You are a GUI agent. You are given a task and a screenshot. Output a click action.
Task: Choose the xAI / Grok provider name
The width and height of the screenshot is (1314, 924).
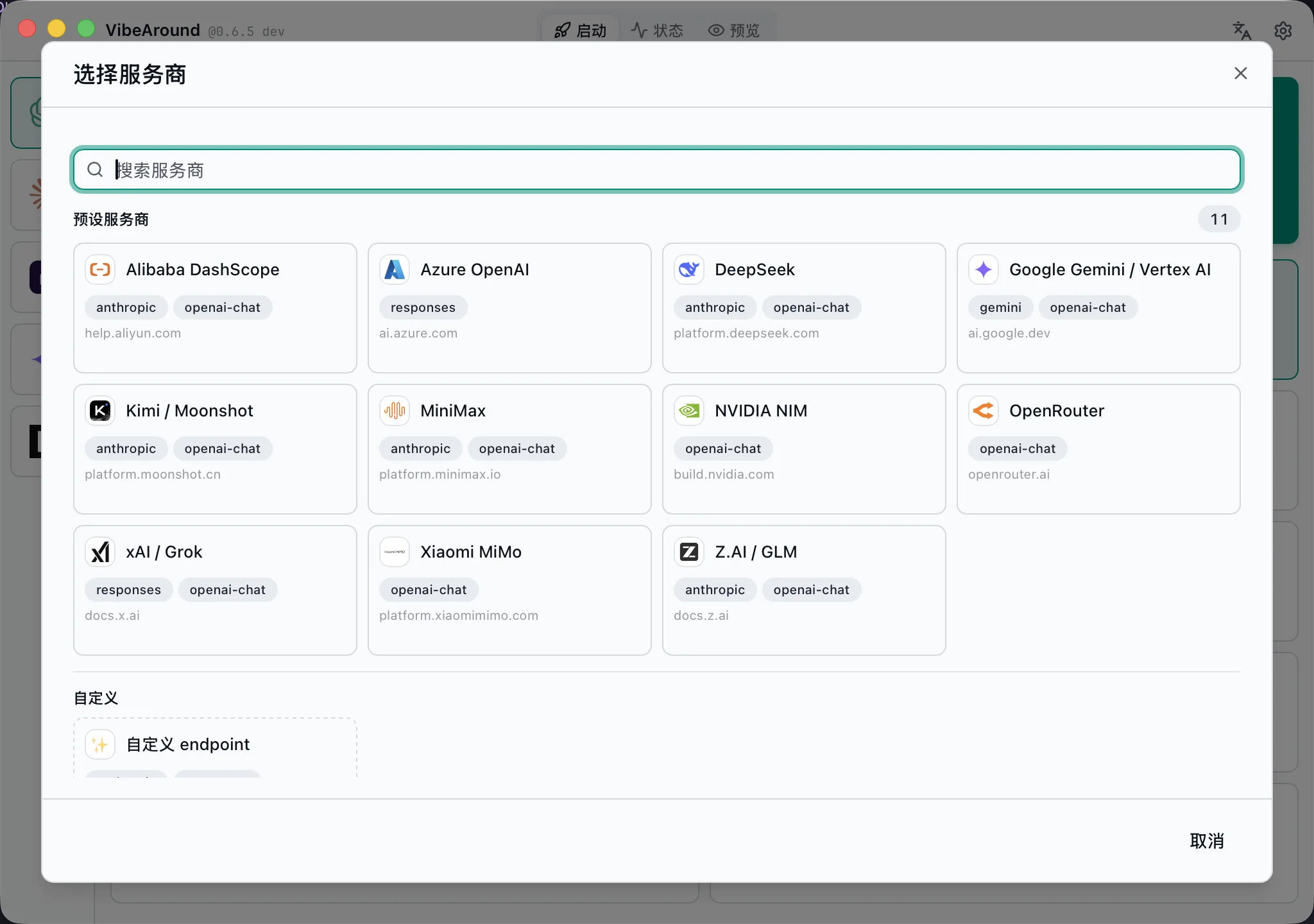164,552
